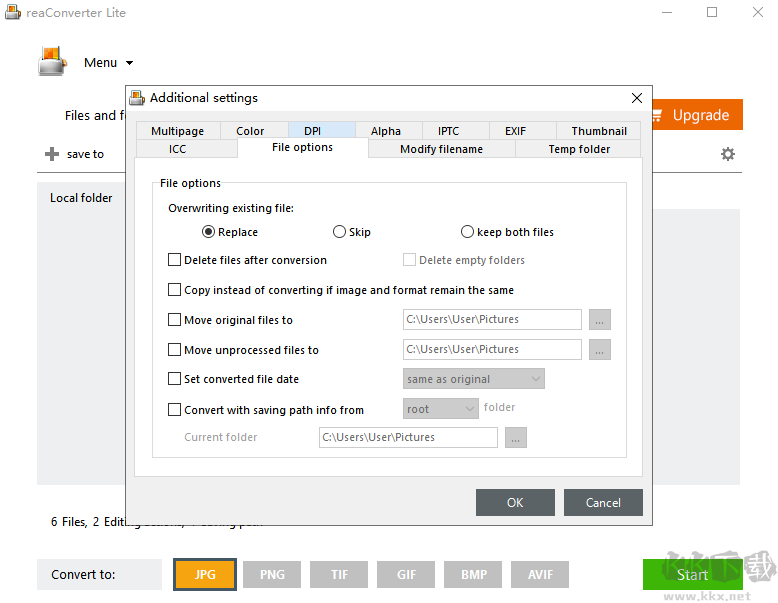Select GIF as output format

point(406,575)
